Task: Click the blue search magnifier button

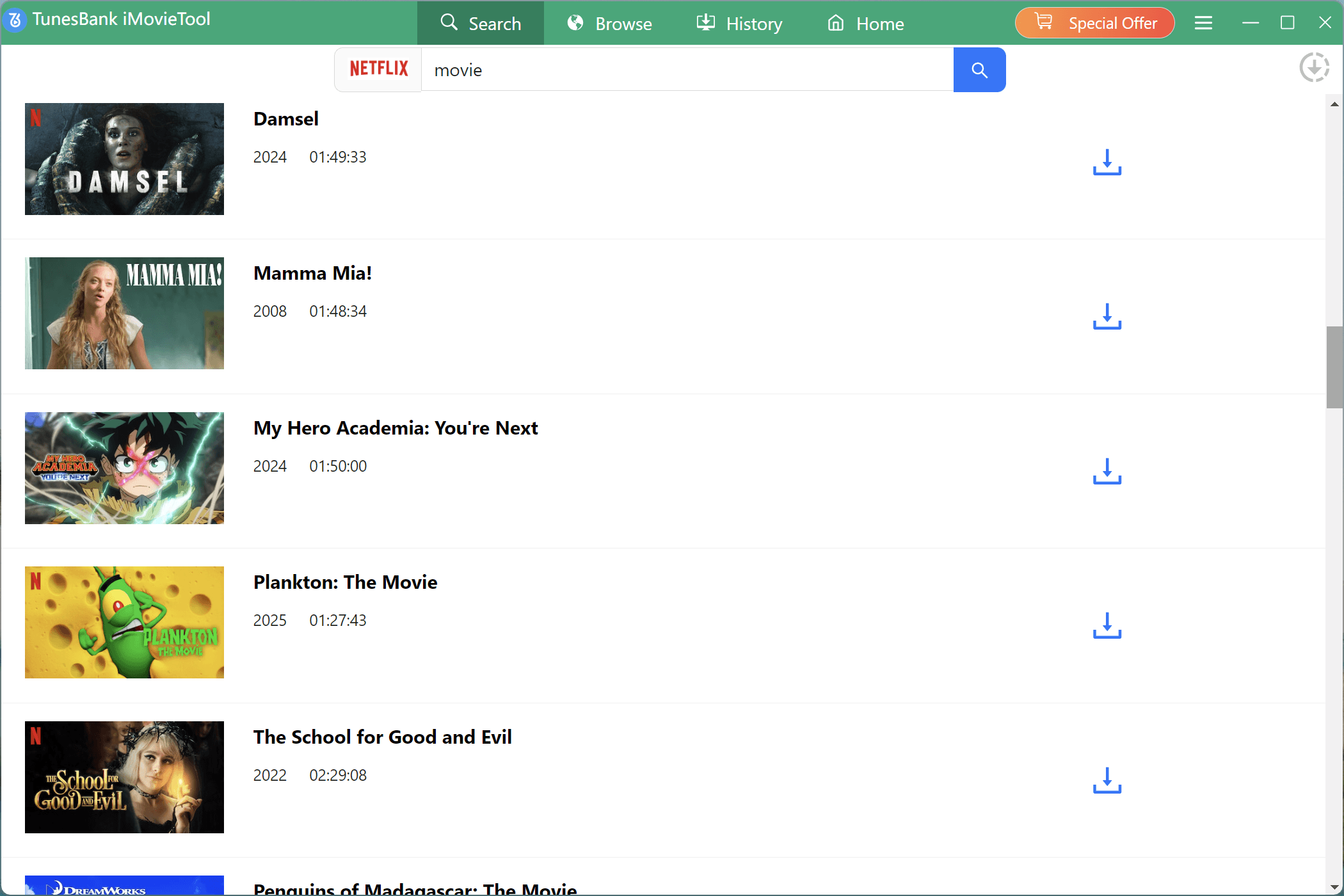Action: coord(979,70)
